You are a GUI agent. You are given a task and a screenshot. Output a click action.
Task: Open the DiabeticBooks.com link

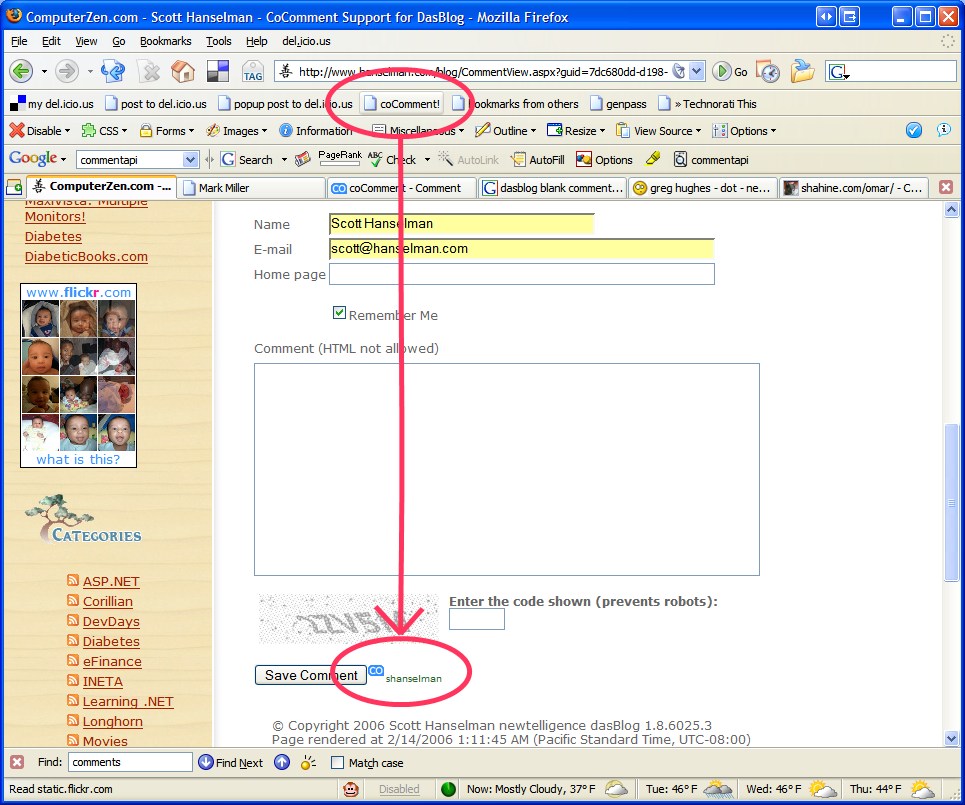point(86,256)
